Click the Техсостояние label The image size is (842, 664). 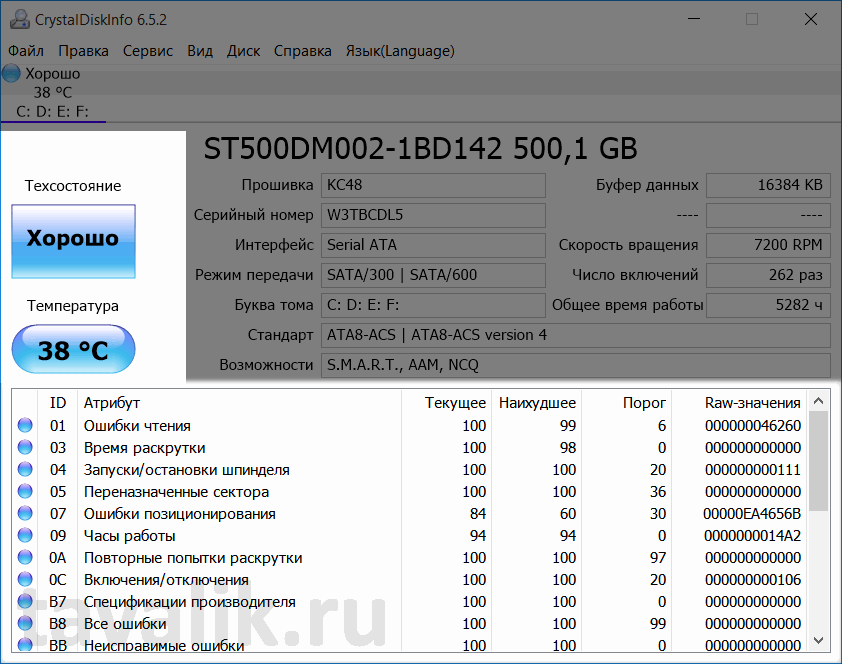73,186
